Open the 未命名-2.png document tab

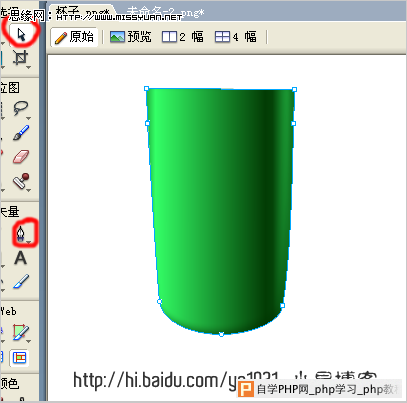165,13
